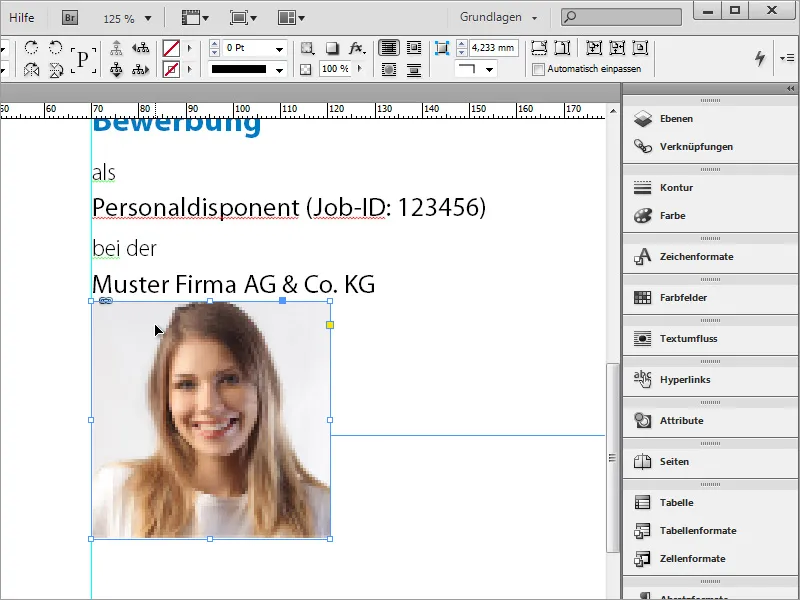Open the 0 Pt stroke weight dropdown

coord(279,49)
